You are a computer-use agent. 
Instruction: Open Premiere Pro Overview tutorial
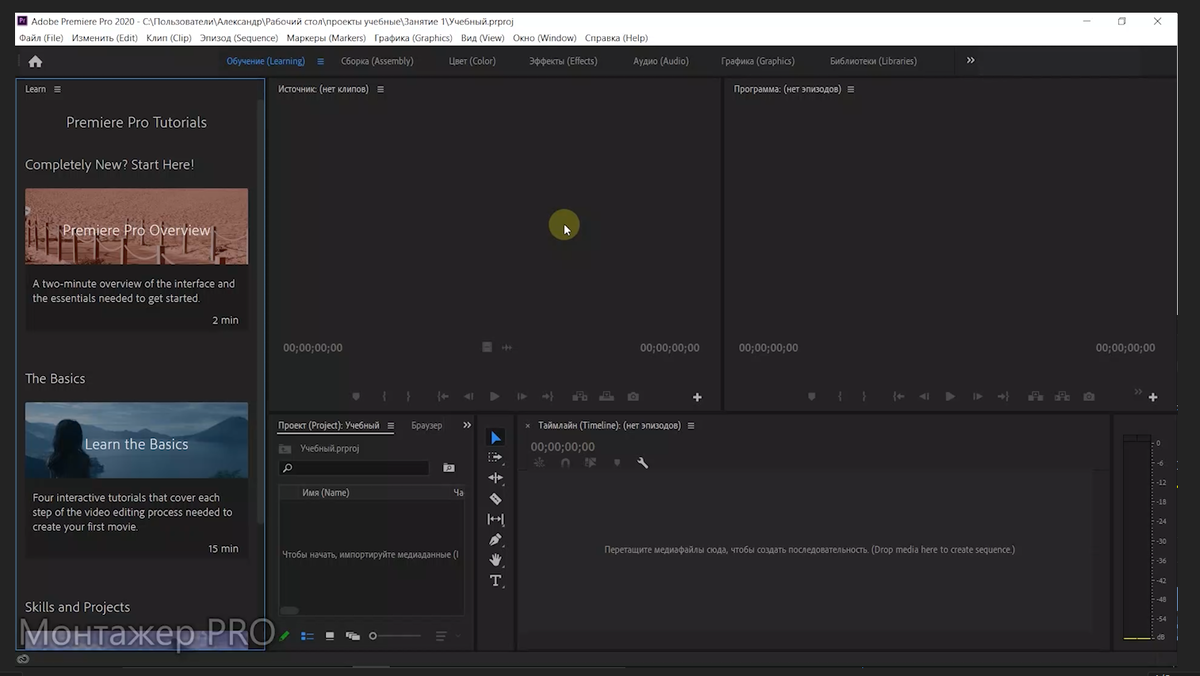136,226
